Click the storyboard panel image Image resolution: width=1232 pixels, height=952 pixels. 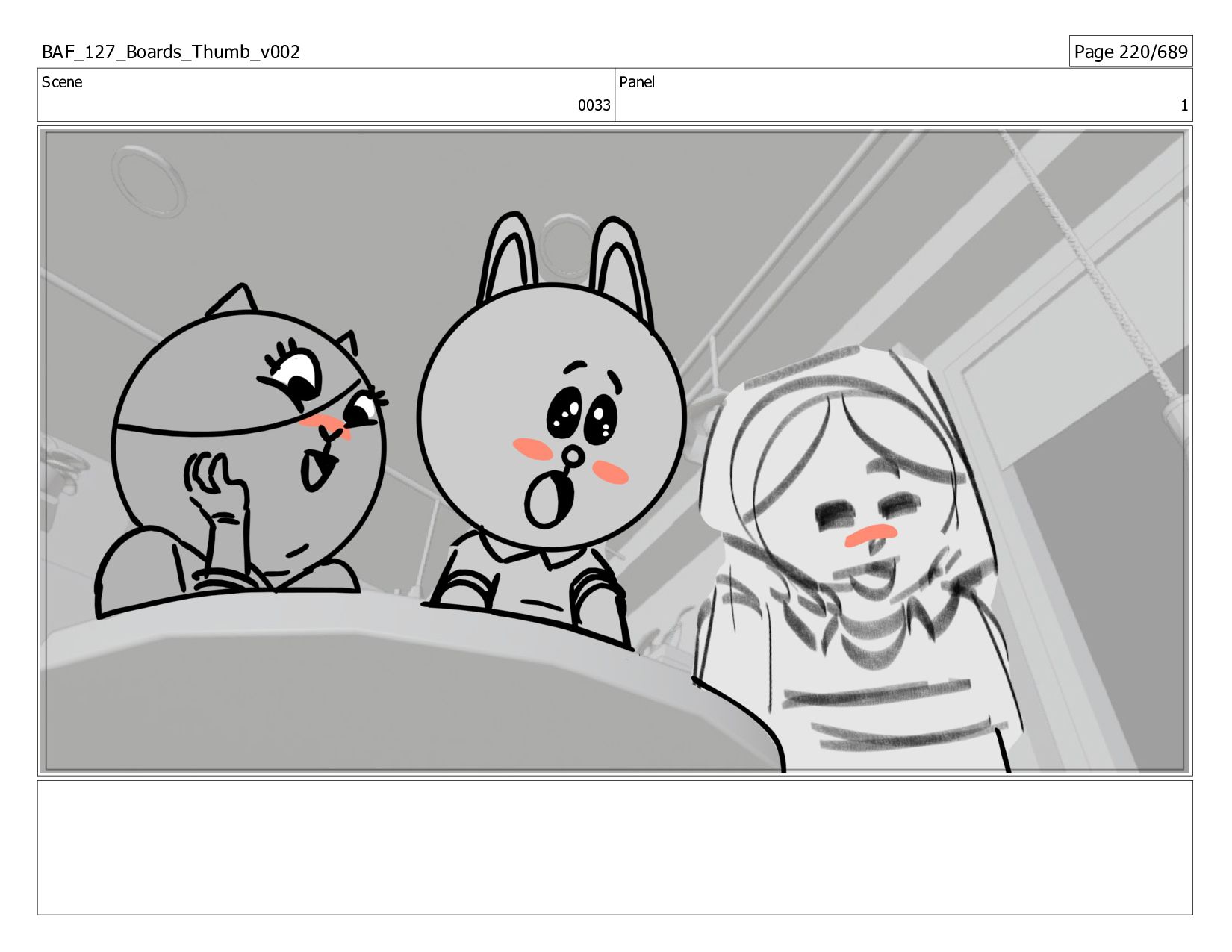[x=615, y=451]
